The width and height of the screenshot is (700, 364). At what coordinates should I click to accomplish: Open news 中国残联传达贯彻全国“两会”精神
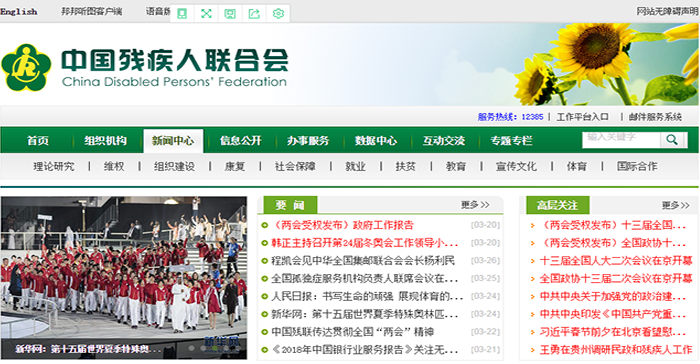point(353,332)
